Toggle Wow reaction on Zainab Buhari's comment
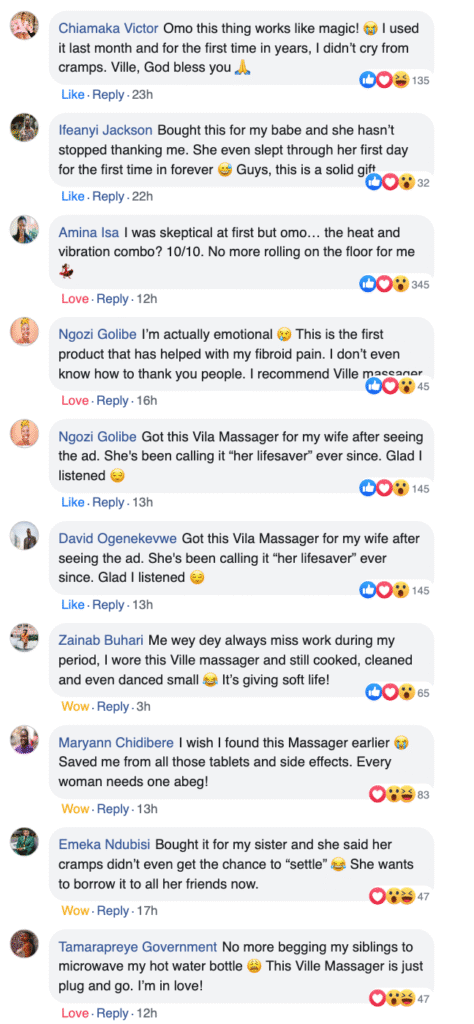Image resolution: width=474 pixels, height=1024 pixels. (75, 707)
